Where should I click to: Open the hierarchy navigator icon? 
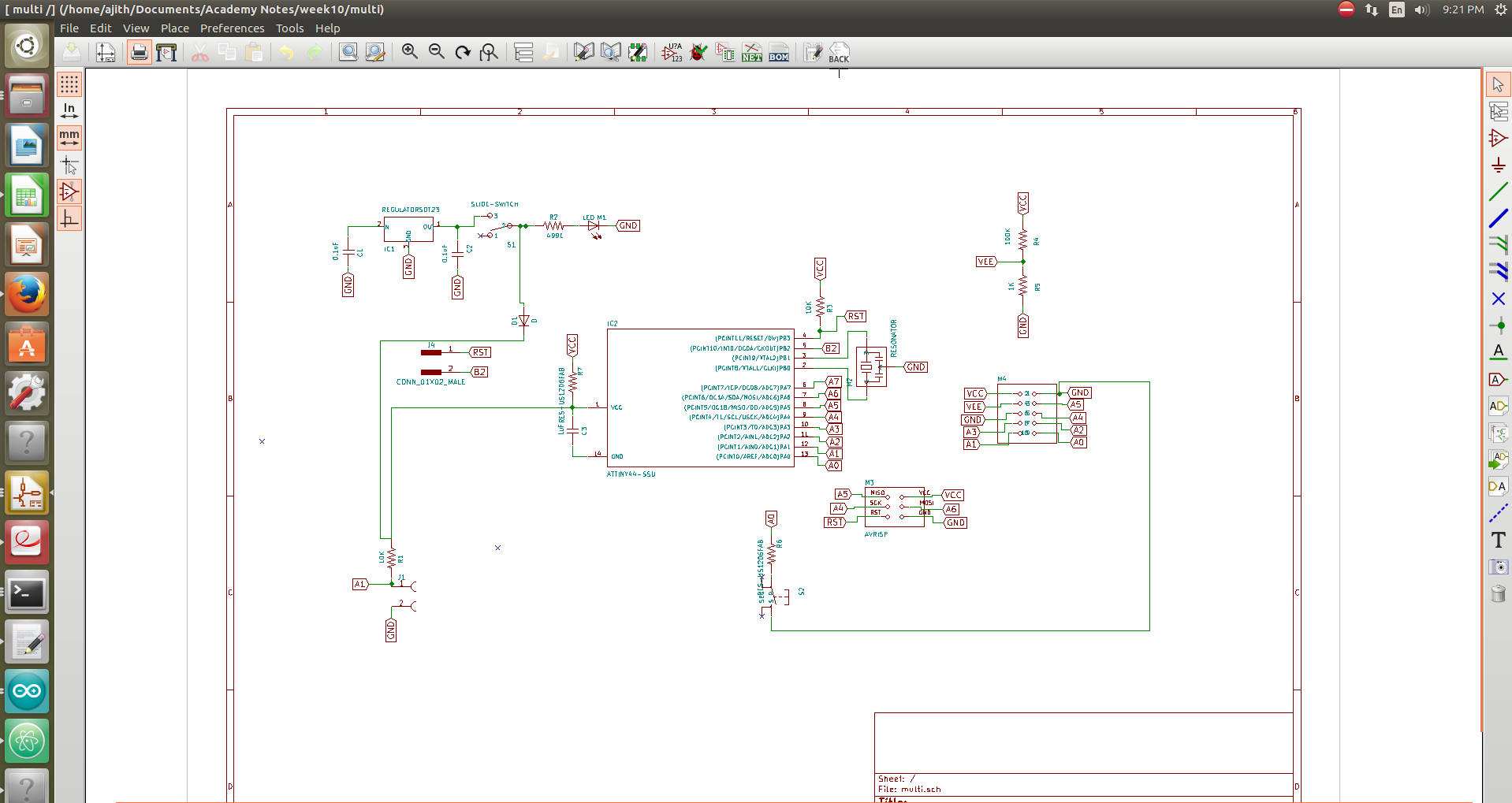524,52
